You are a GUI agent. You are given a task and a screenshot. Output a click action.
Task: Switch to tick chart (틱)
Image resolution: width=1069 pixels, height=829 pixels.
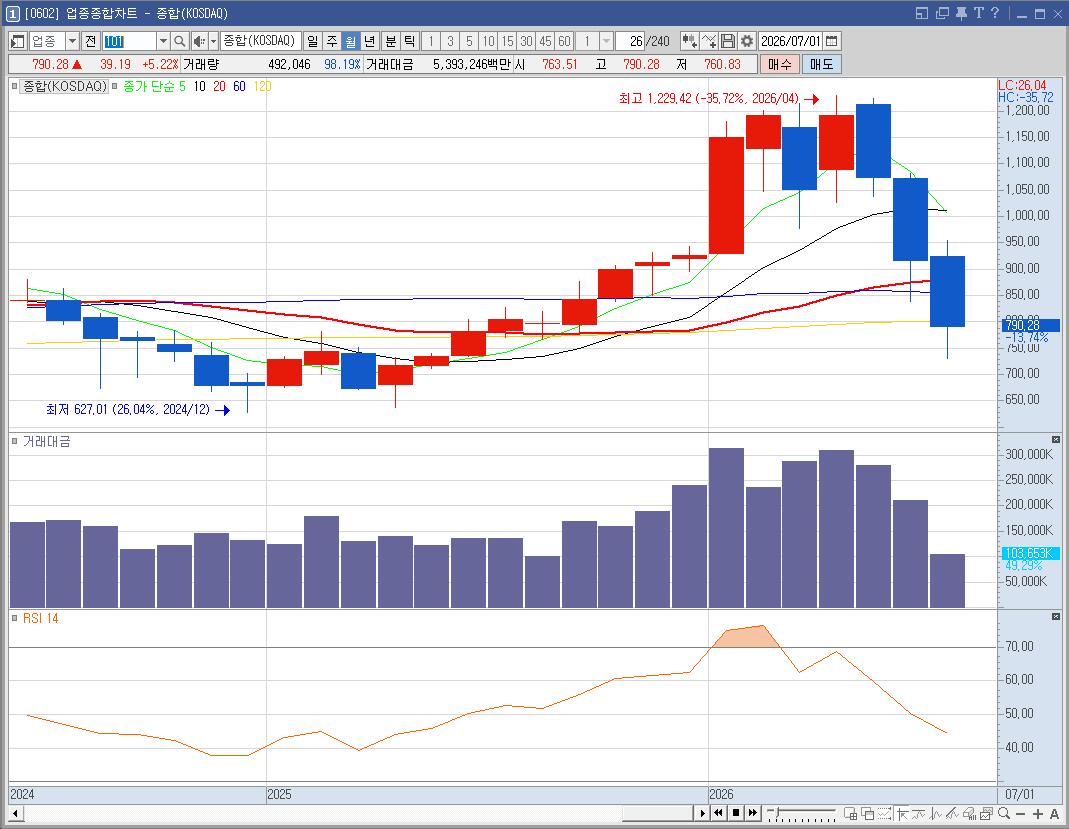click(x=410, y=42)
